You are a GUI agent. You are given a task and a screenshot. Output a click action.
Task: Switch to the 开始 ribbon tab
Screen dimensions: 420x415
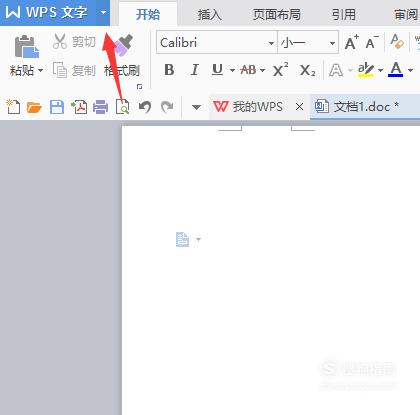pos(148,14)
